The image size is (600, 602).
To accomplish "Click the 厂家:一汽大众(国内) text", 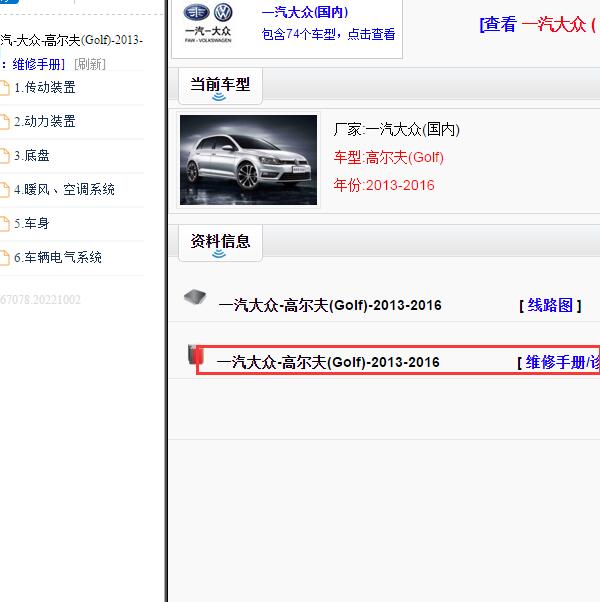I will [x=397, y=129].
